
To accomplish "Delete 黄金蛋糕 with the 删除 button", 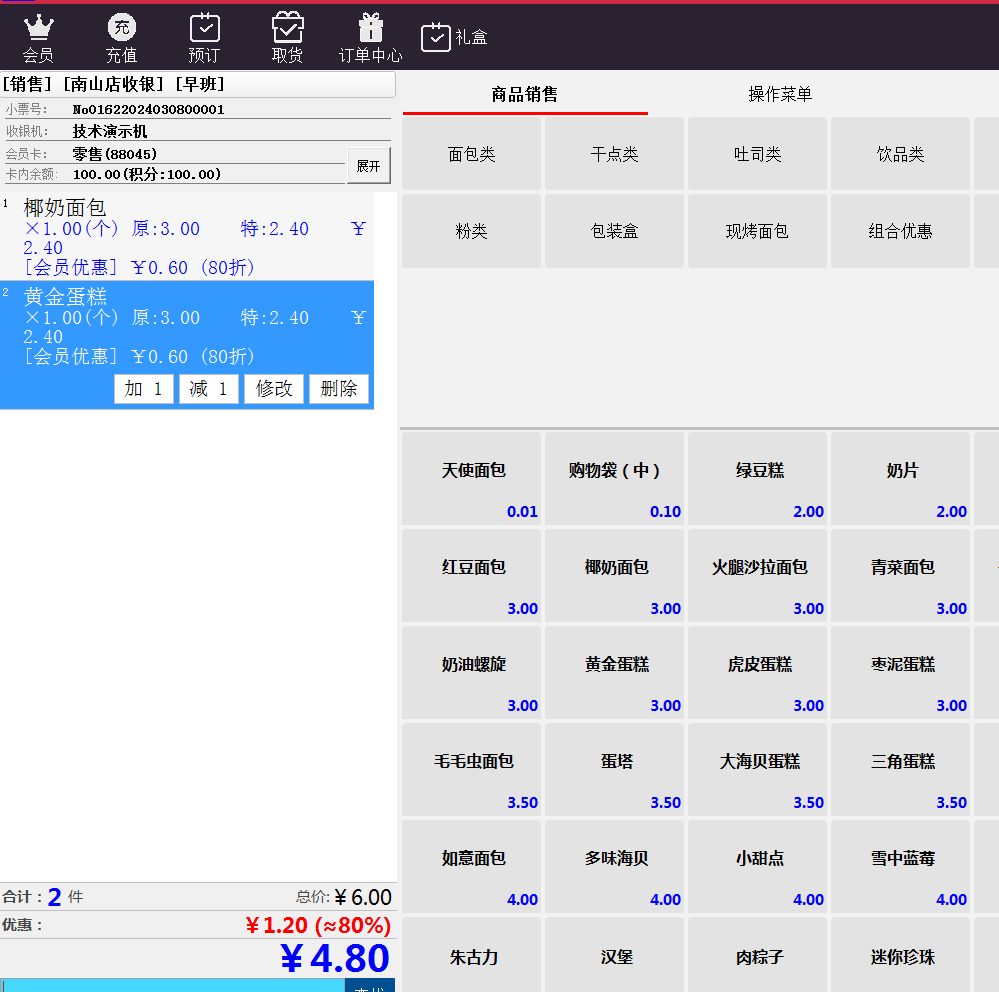I will coord(339,389).
